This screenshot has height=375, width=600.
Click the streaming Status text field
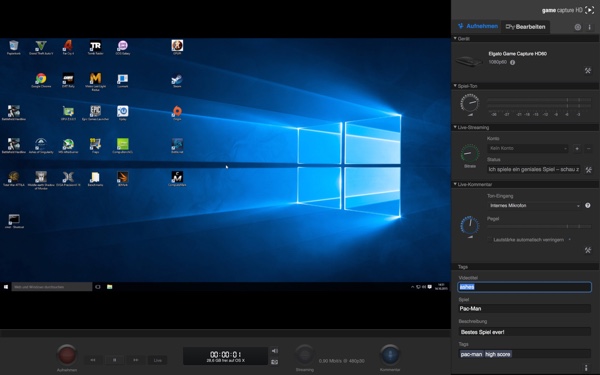click(x=534, y=169)
